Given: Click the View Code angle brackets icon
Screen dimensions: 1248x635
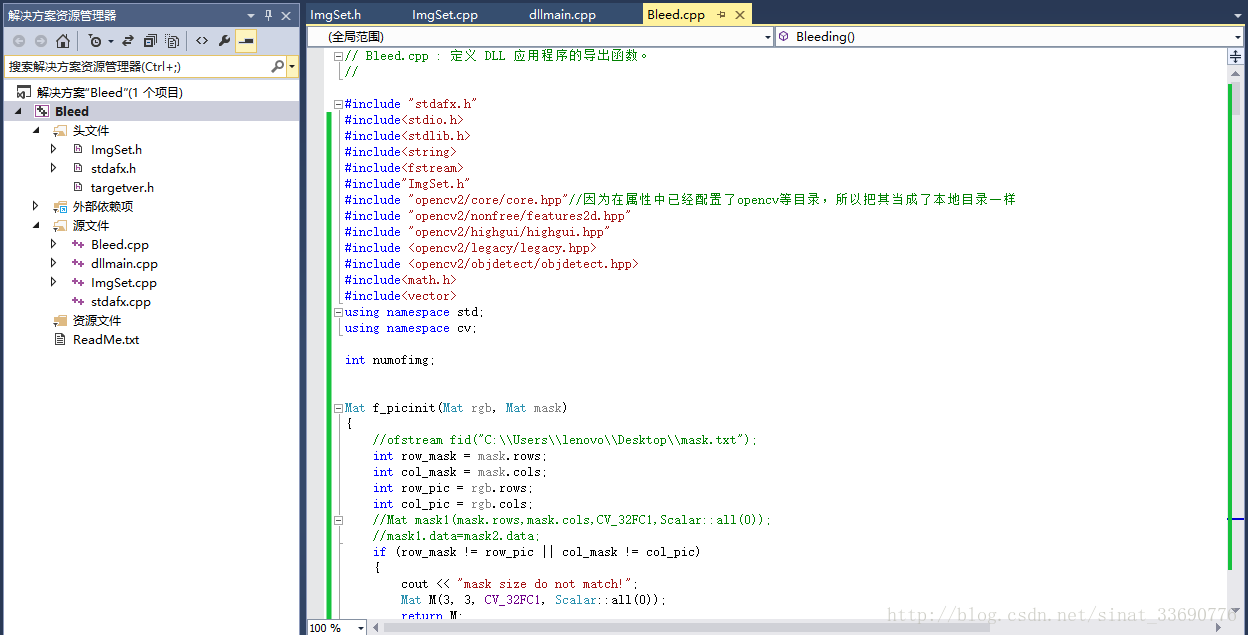Looking at the screenshot, I should coord(202,41).
